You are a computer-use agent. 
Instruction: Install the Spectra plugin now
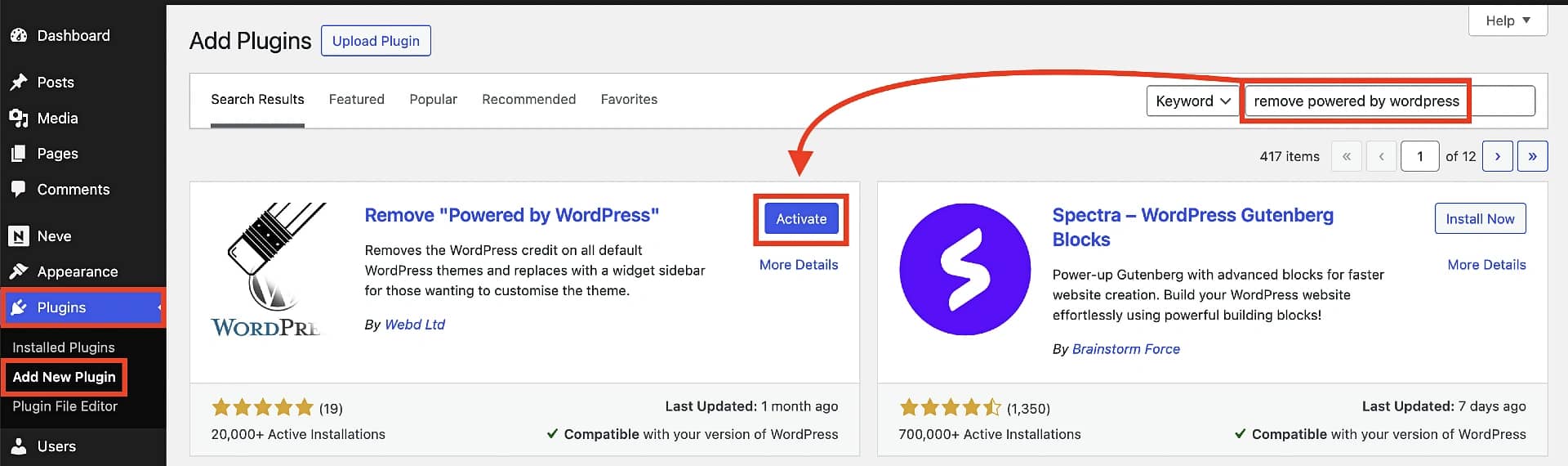pyautogui.click(x=1480, y=218)
